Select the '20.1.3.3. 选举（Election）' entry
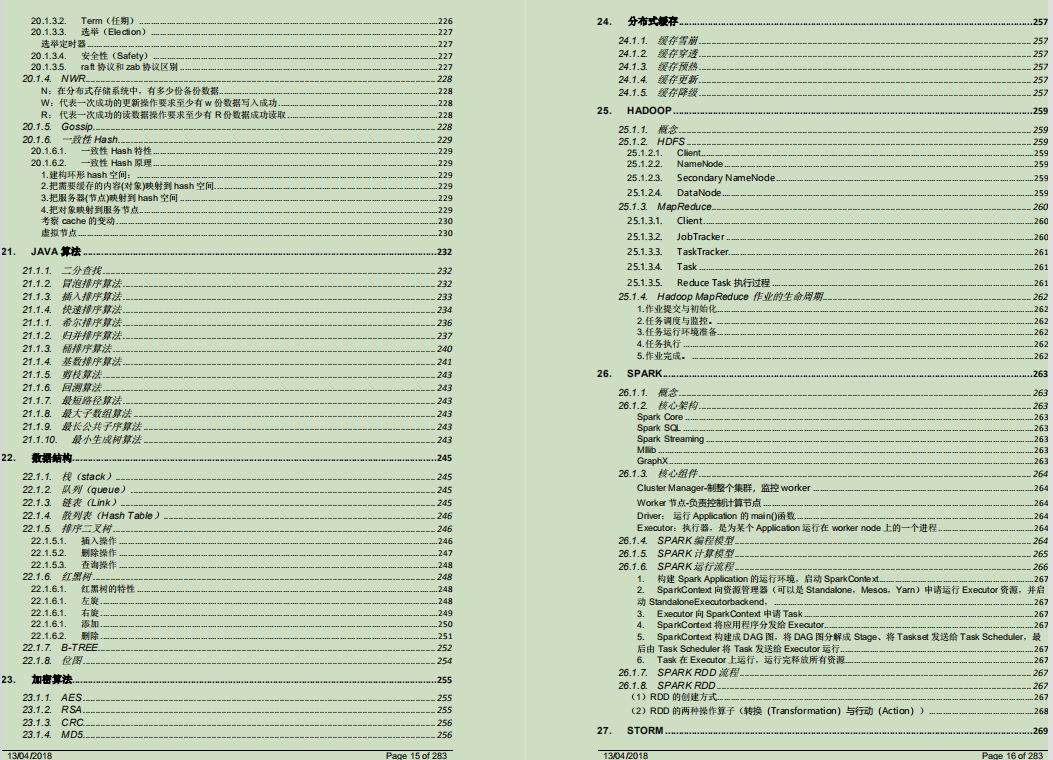This screenshot has width=1053, height=760. click(x=242, y=32)
